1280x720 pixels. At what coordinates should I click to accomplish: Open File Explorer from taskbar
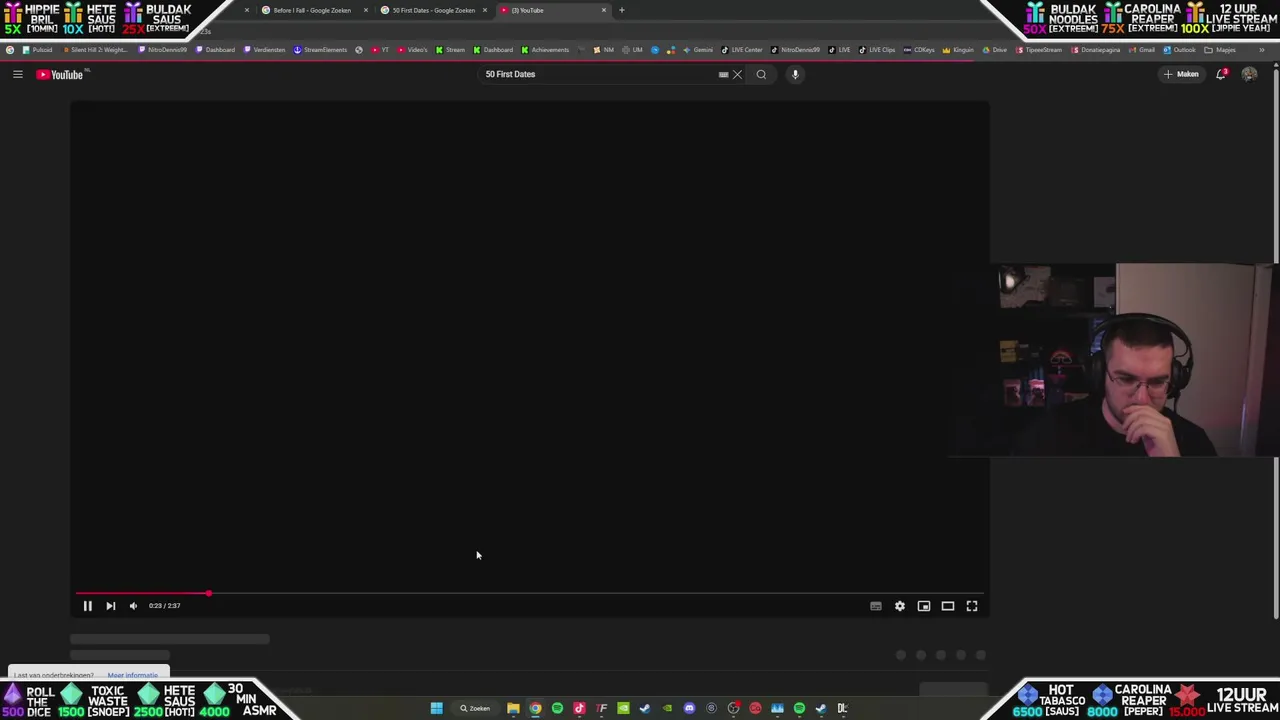coord(513,708)
